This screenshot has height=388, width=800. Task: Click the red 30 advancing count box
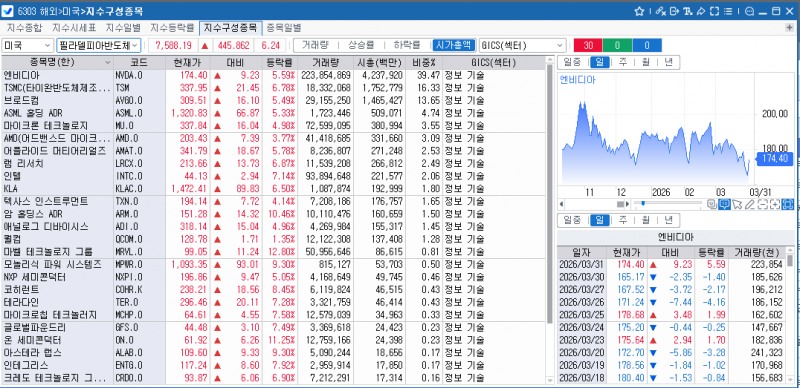click(588, 45)
